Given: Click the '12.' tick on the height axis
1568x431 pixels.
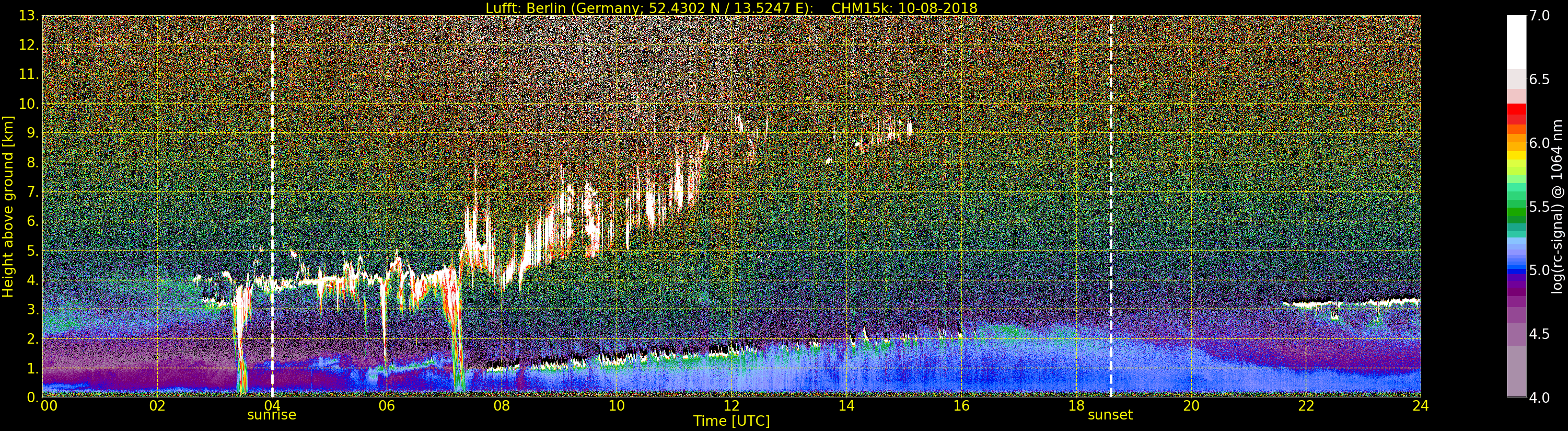Looking at the screenshot, I should pyautogui.click(x=28, y=45).
